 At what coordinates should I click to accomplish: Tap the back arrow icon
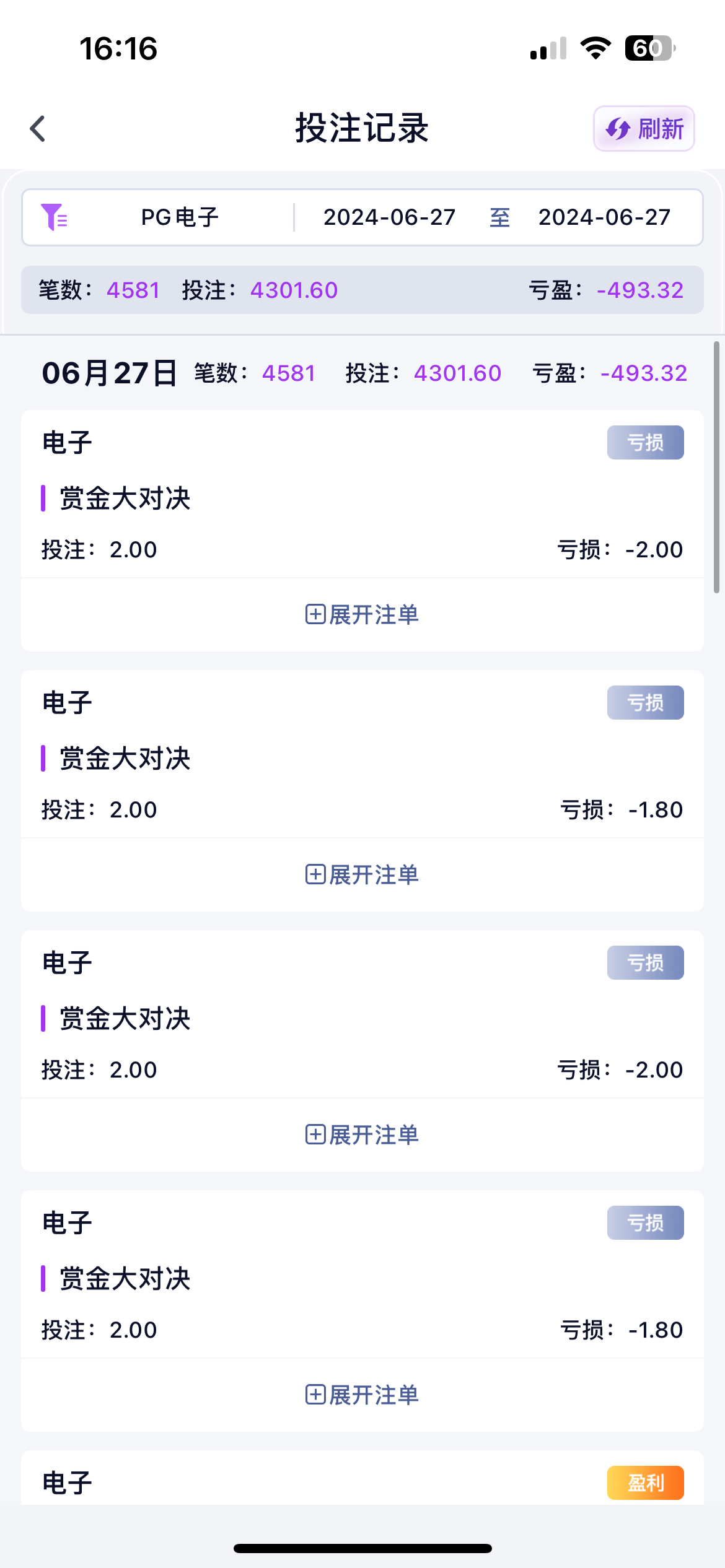click(x=38, y=129)
